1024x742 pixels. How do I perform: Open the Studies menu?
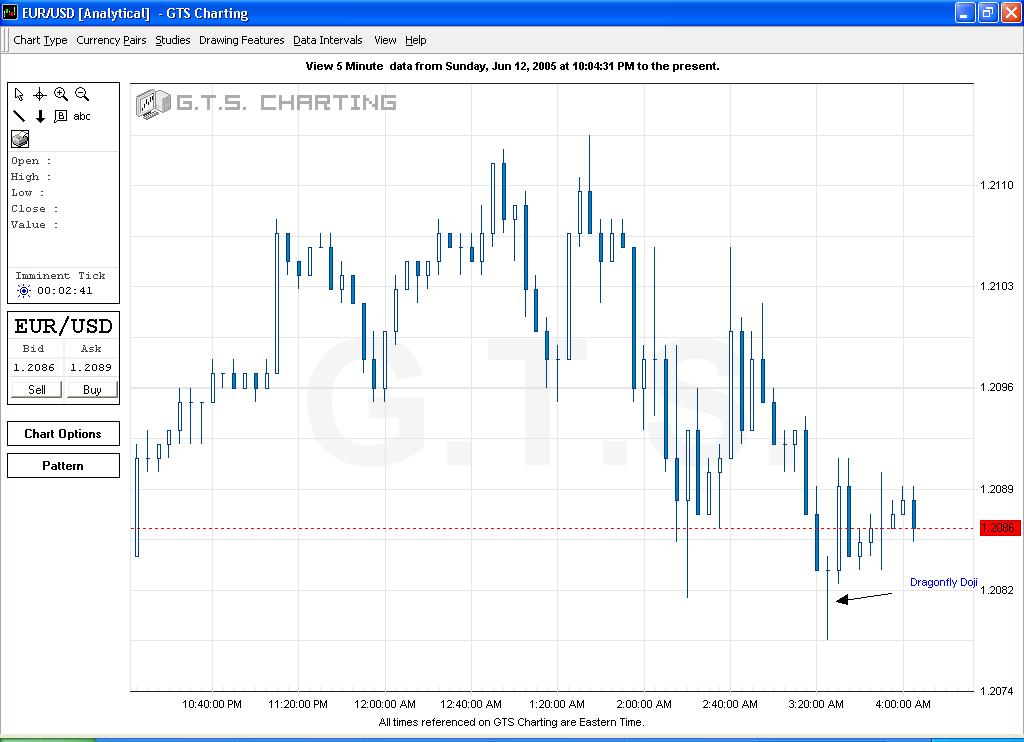(172, 40)
